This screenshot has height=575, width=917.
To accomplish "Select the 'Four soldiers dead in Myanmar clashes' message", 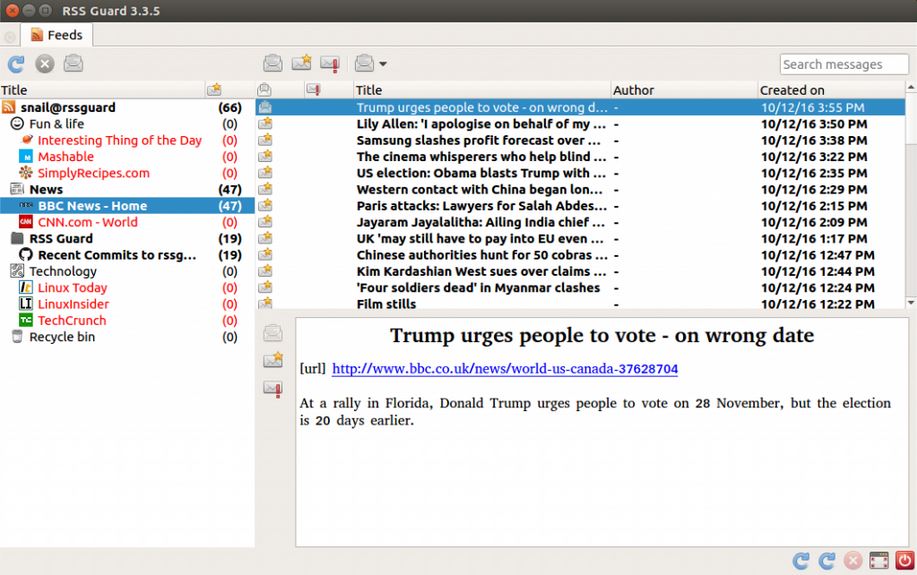I will coord(580,288).
